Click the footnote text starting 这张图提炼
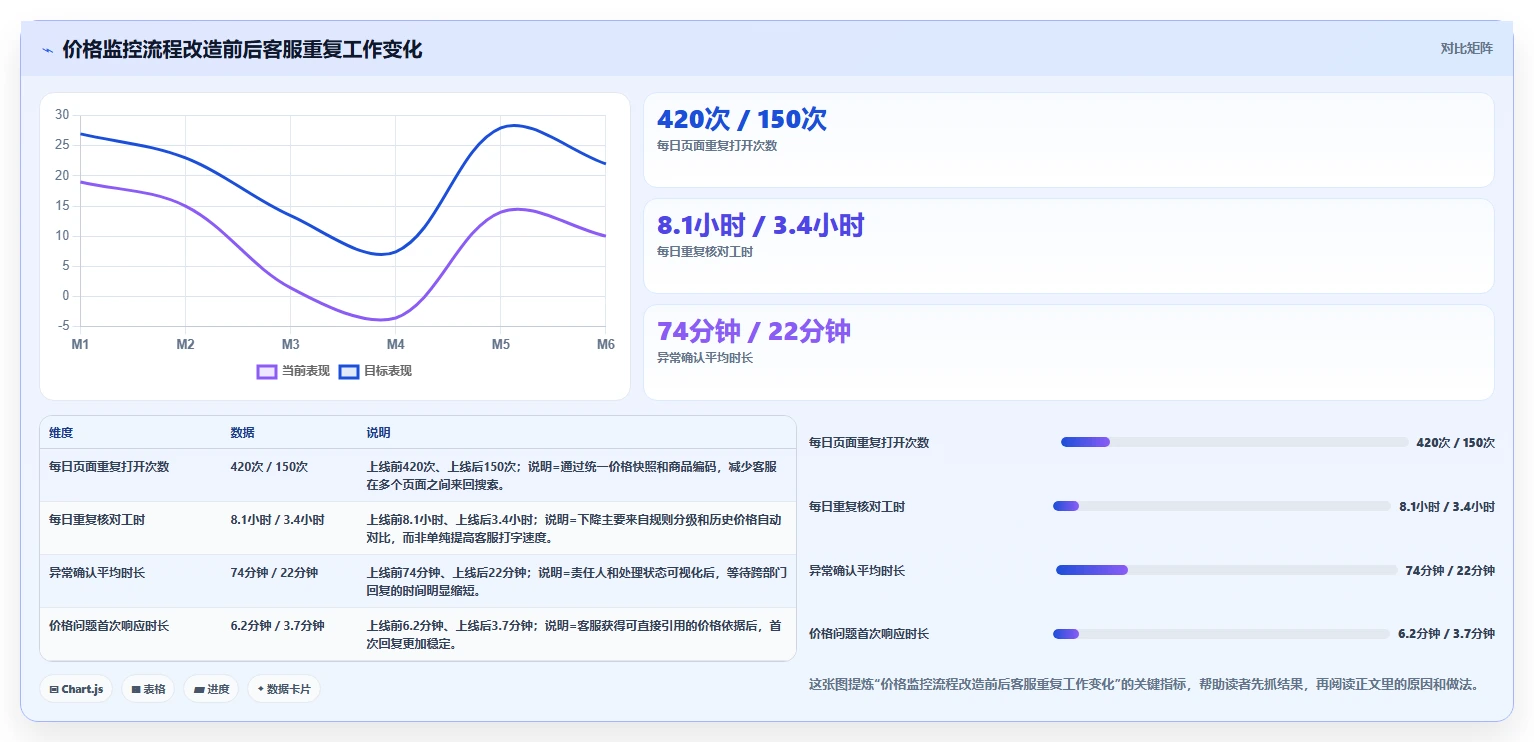1534x742 pixels. tap(1143, 685)
